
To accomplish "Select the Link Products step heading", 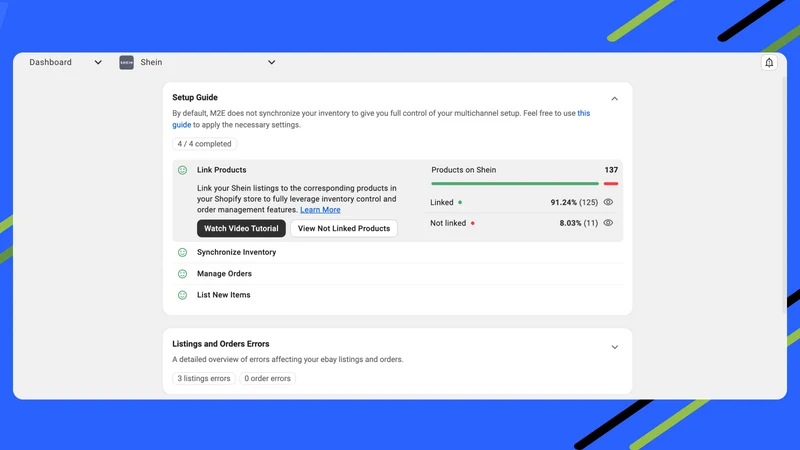I will 221,170.
